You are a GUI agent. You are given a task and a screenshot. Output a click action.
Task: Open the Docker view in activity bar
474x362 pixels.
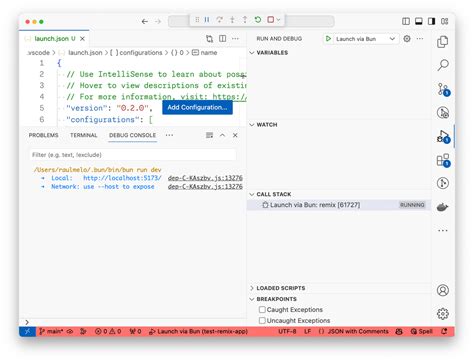[443, 207]
